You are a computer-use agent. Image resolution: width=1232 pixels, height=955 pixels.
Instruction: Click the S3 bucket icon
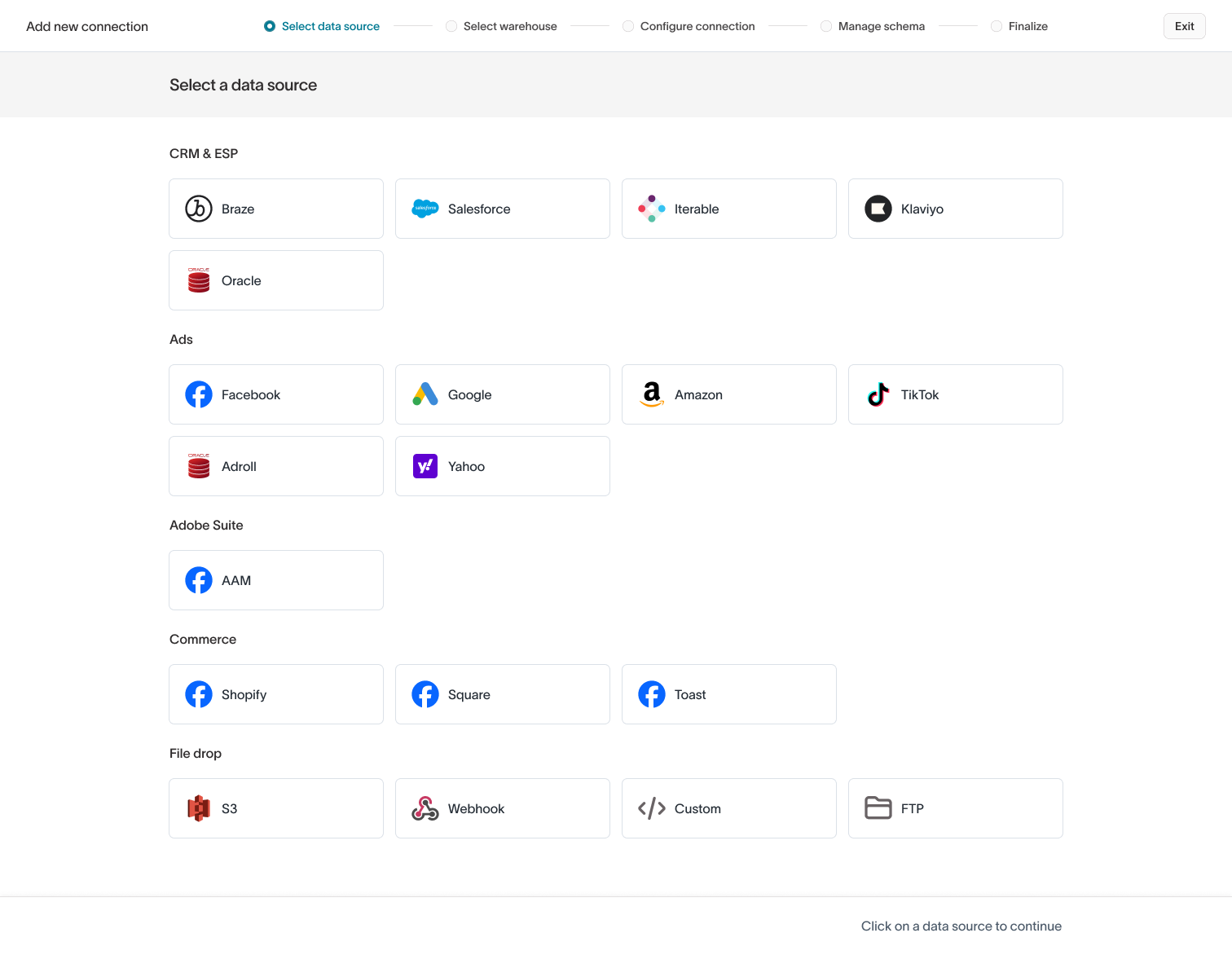[198, 808]
